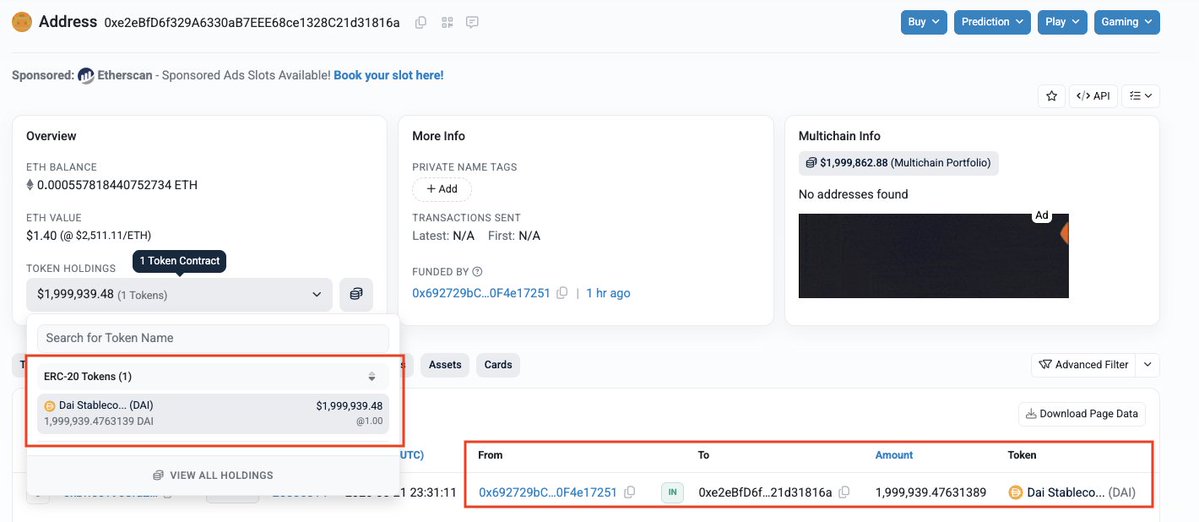Image resolution: width=1199 pixels, height=522 pixels.
Task: Copy the funded by address
Action: click(562, 293)
